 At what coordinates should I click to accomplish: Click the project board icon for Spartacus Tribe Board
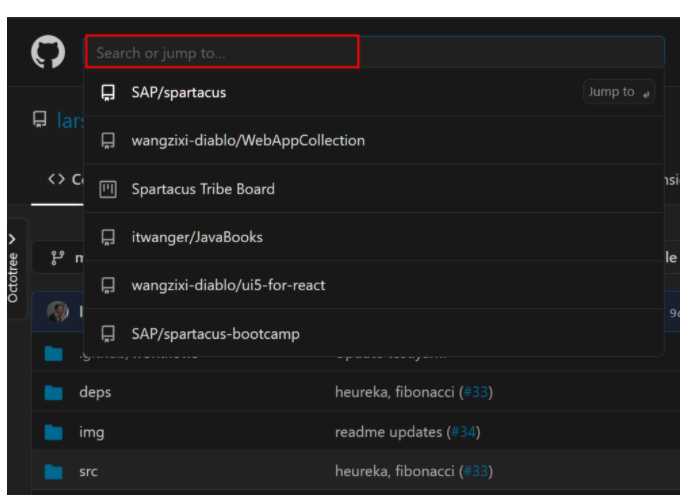coord(108,189)
